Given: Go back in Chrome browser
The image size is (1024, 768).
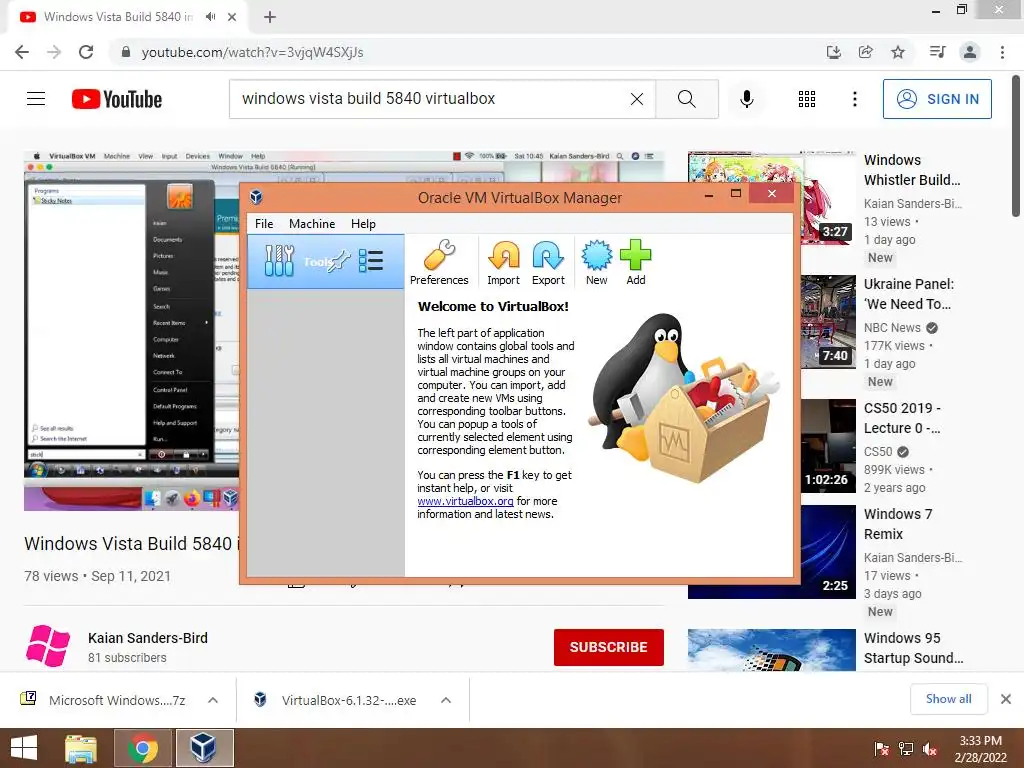Looking at the screenshot, I should coord(22,52).
